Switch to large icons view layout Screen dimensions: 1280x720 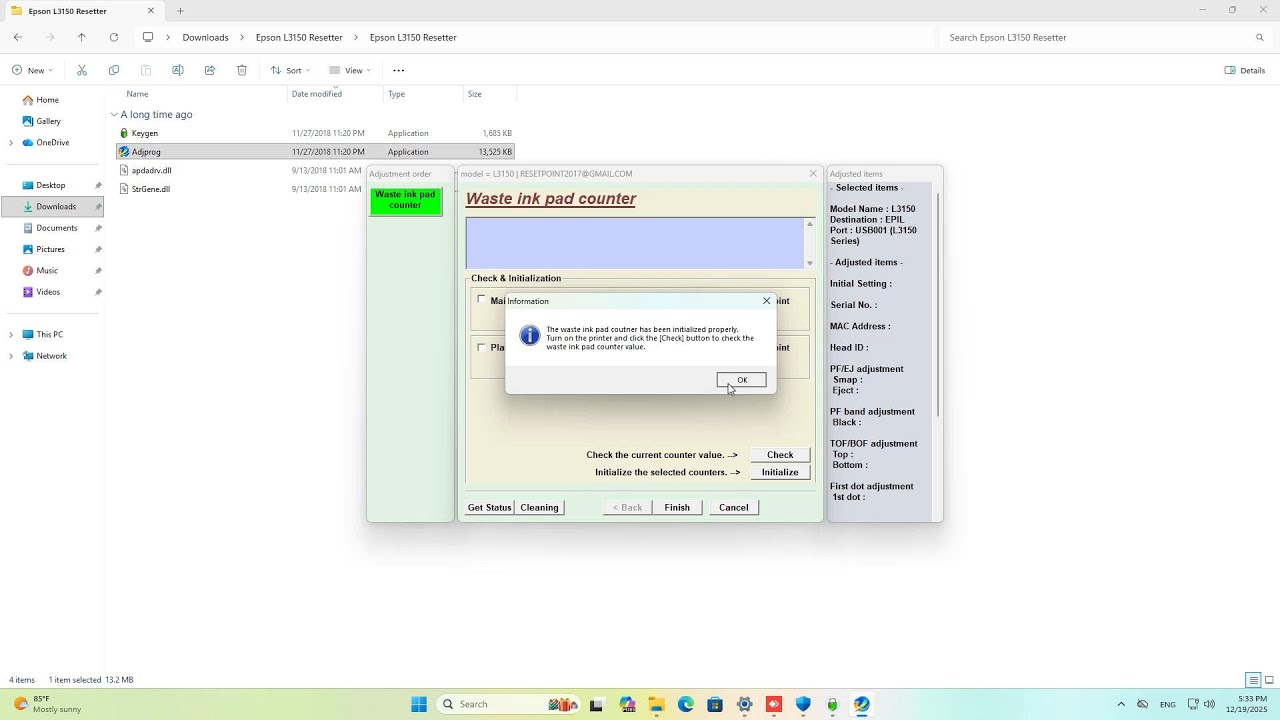pos(1269,680)
